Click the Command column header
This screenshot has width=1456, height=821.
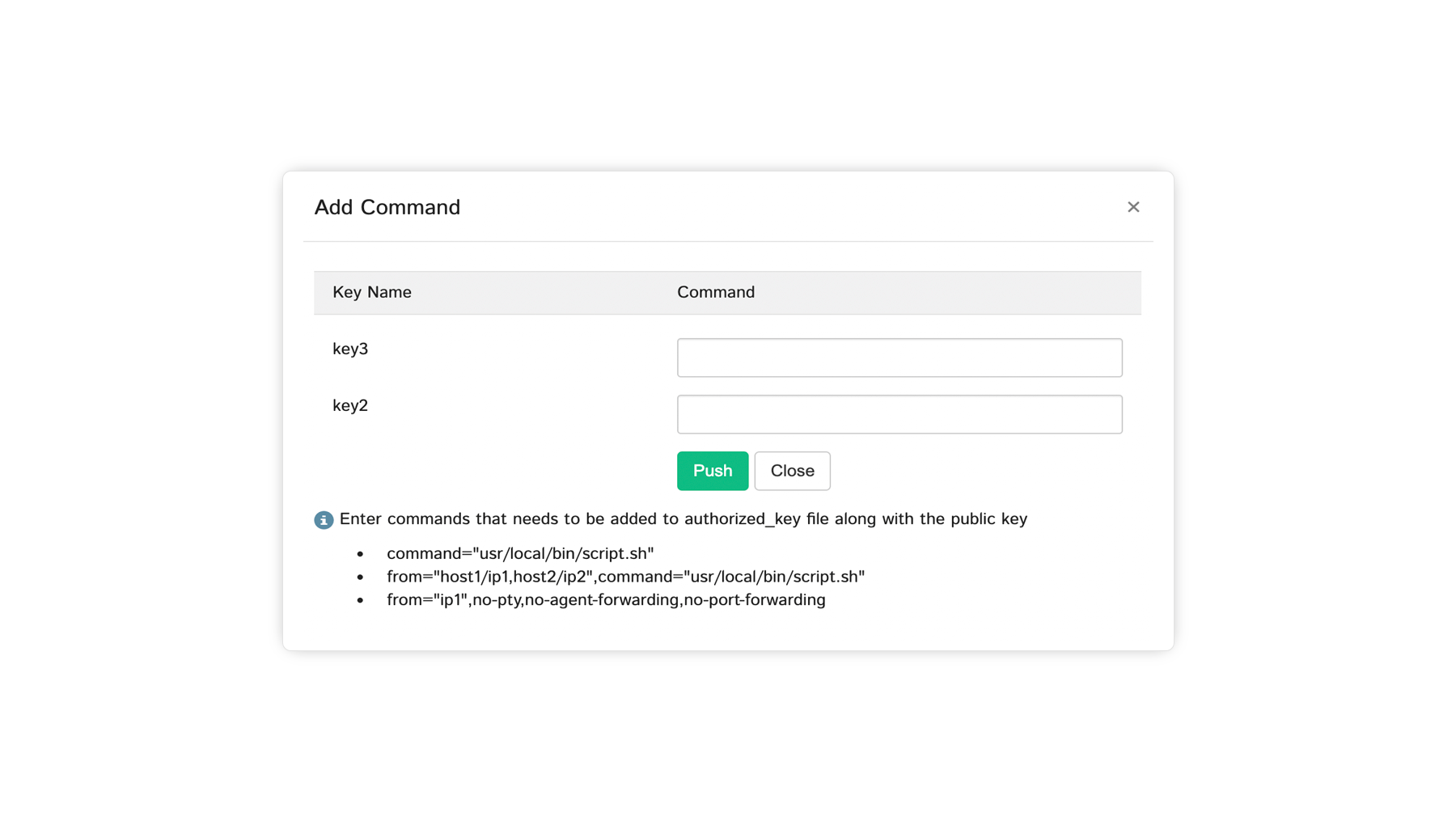(715, 292)
